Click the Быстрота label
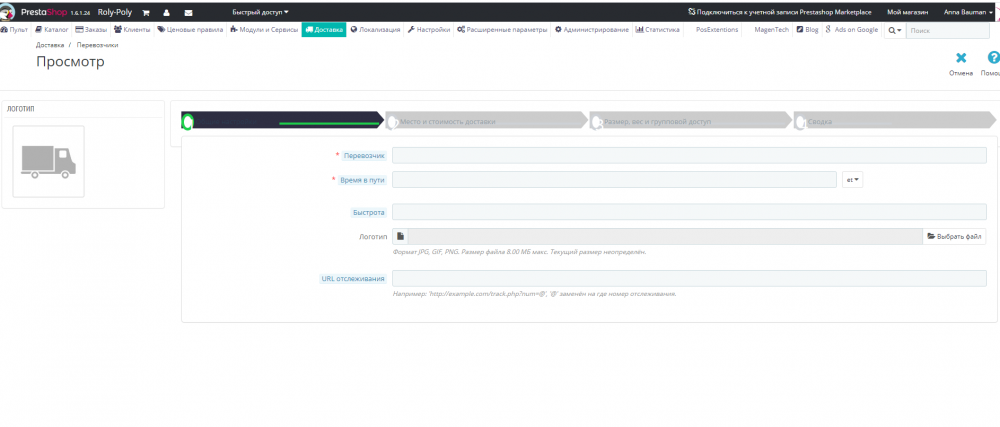 click(x=369, y=212)
